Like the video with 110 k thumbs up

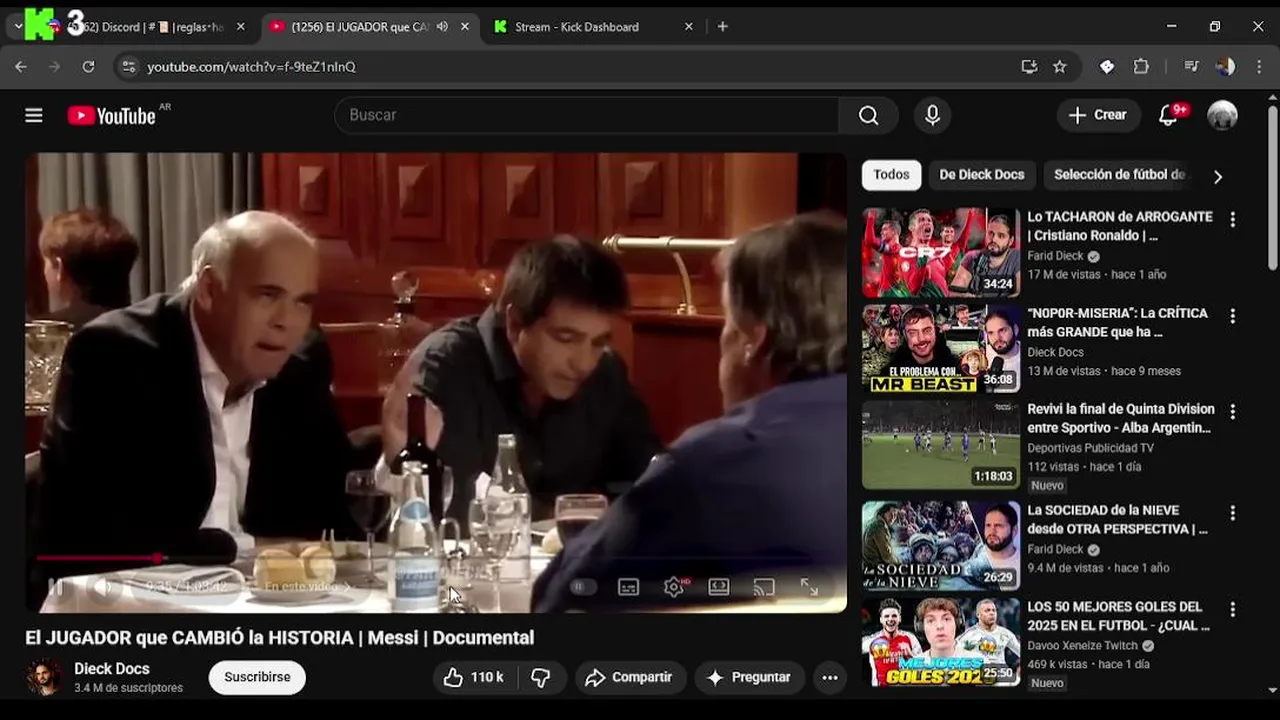click(x=473, y=677)
